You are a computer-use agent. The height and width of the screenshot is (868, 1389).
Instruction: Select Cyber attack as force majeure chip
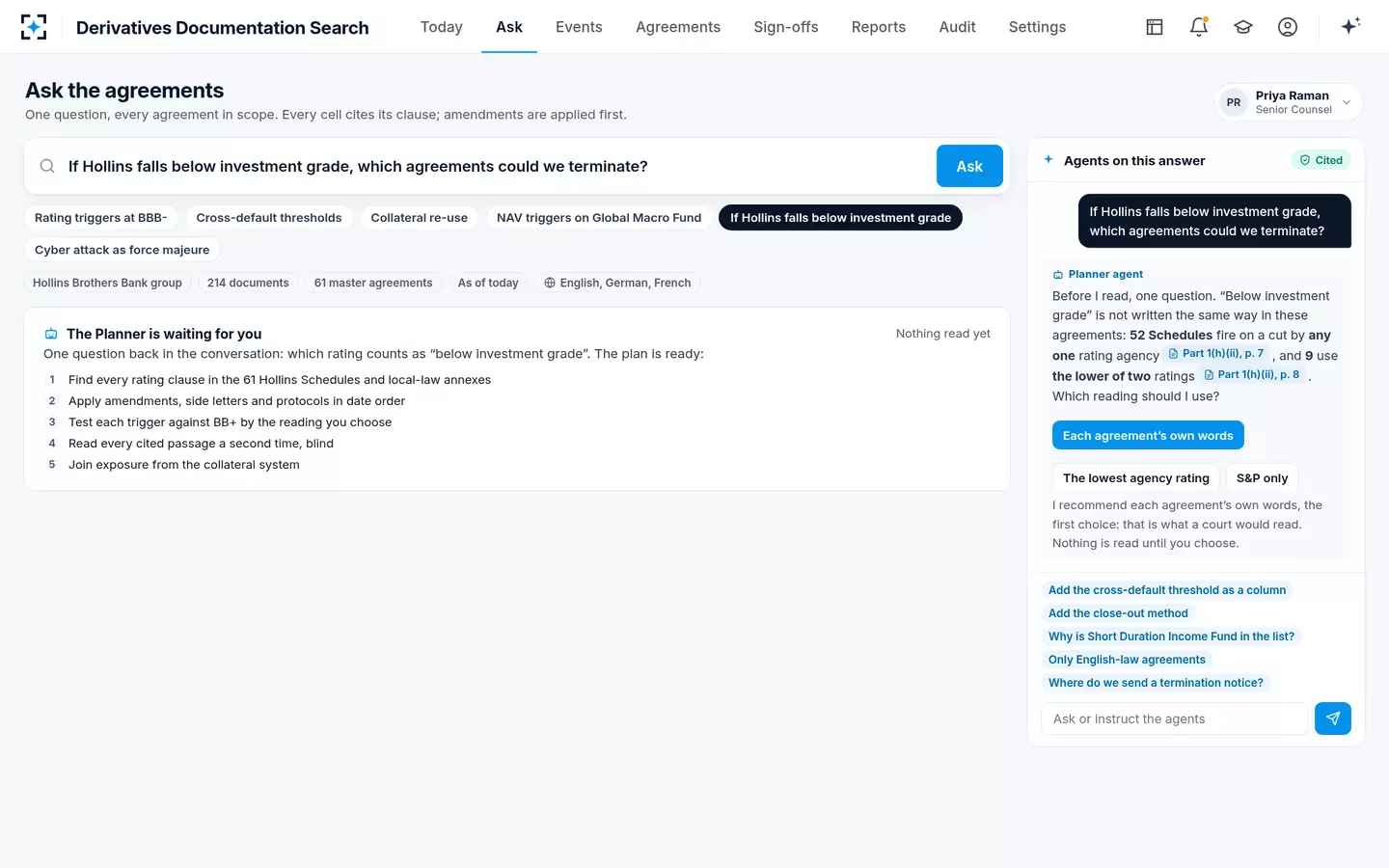[123, 250]
